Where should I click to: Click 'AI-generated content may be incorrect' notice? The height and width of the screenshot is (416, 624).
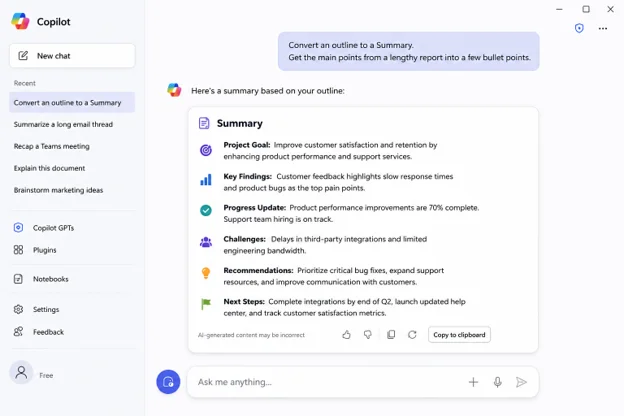tap(251, 335)
